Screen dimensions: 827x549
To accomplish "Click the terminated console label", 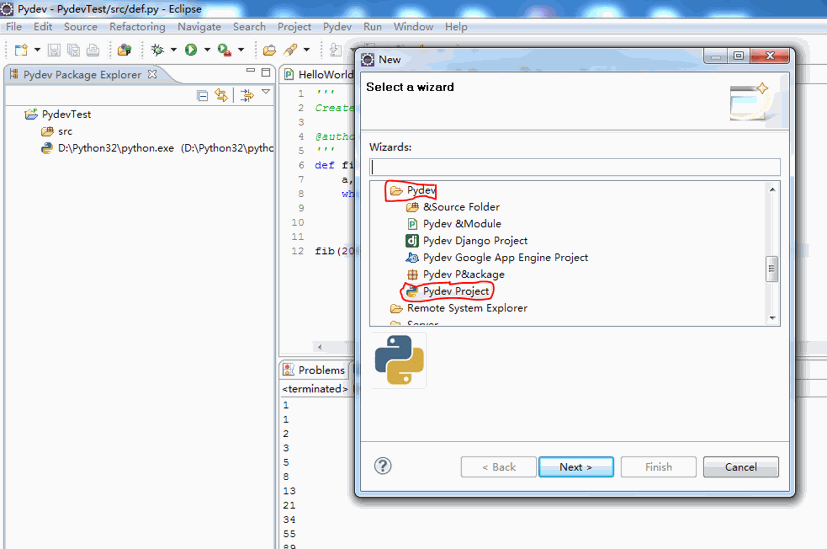I will coord(315,389).
